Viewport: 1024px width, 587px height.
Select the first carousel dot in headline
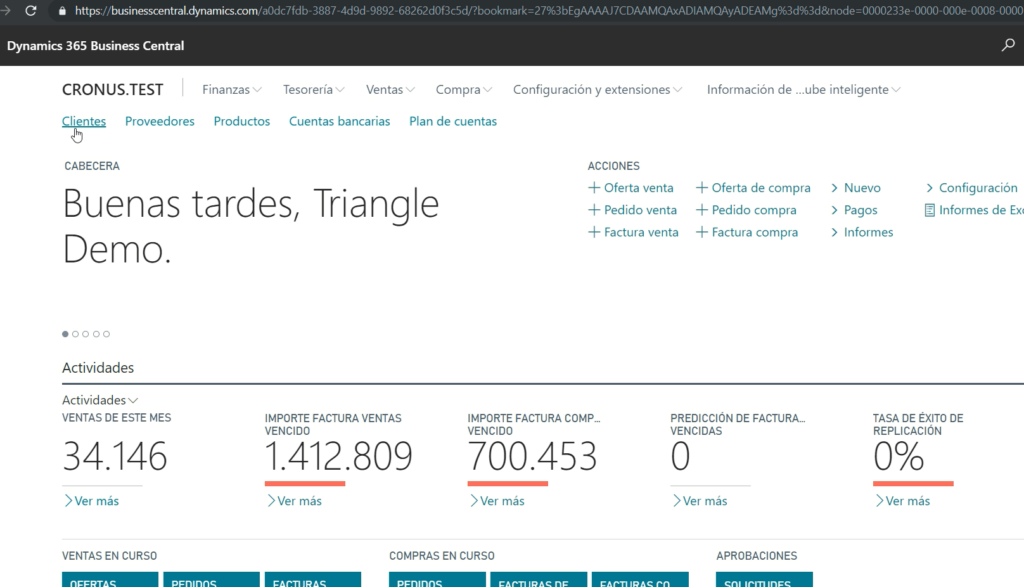[x=66, y=334]
